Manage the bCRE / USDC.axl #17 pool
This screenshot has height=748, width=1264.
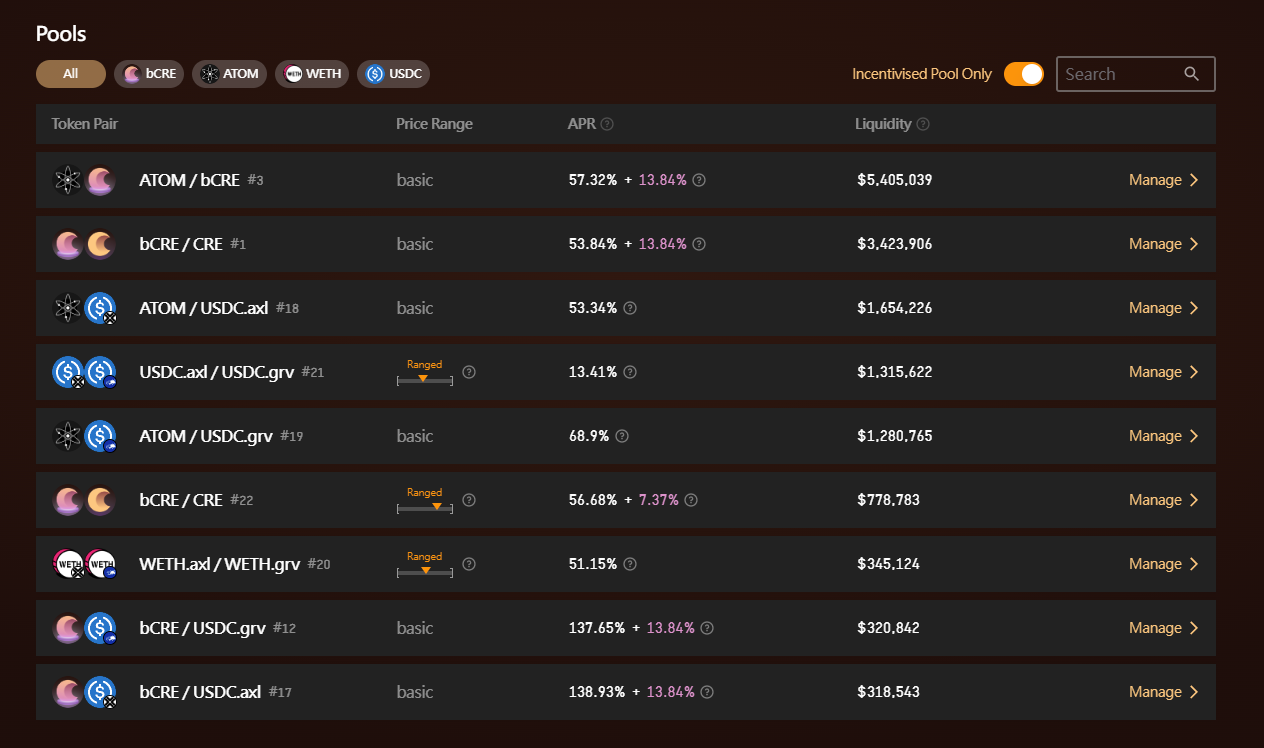(1164, 692)
